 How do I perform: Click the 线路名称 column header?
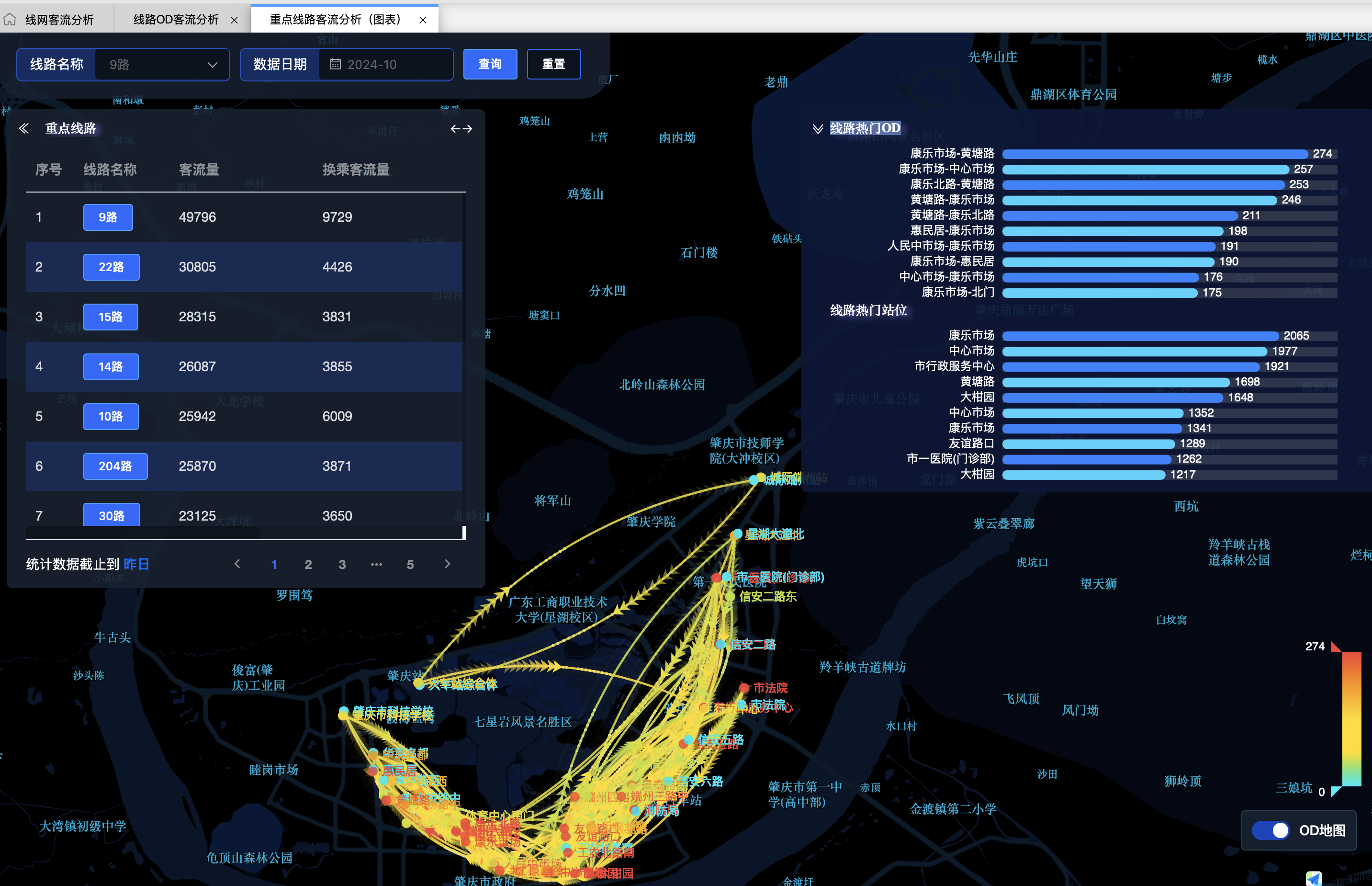110,170
